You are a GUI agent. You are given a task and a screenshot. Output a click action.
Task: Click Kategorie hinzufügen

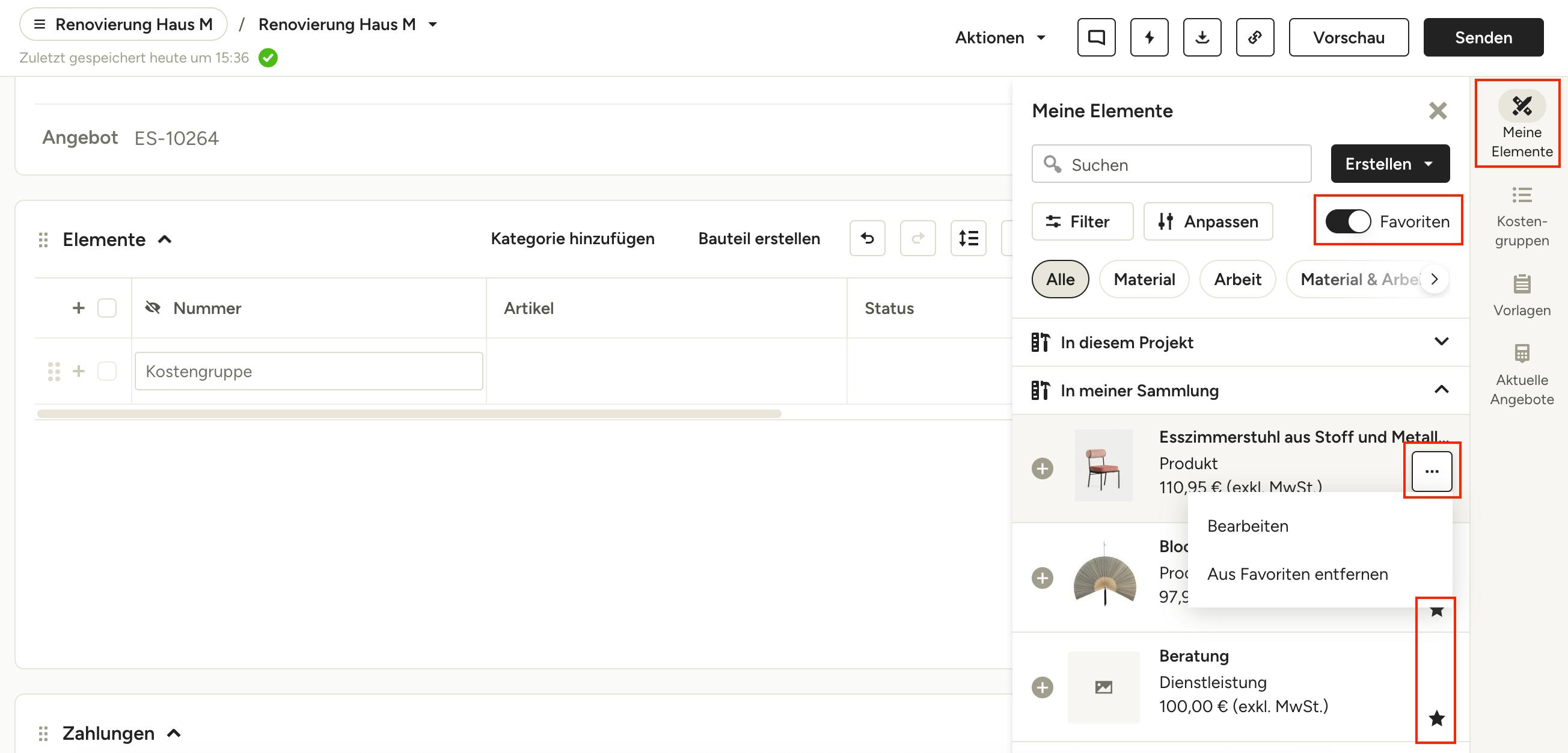tap(572, 239)
